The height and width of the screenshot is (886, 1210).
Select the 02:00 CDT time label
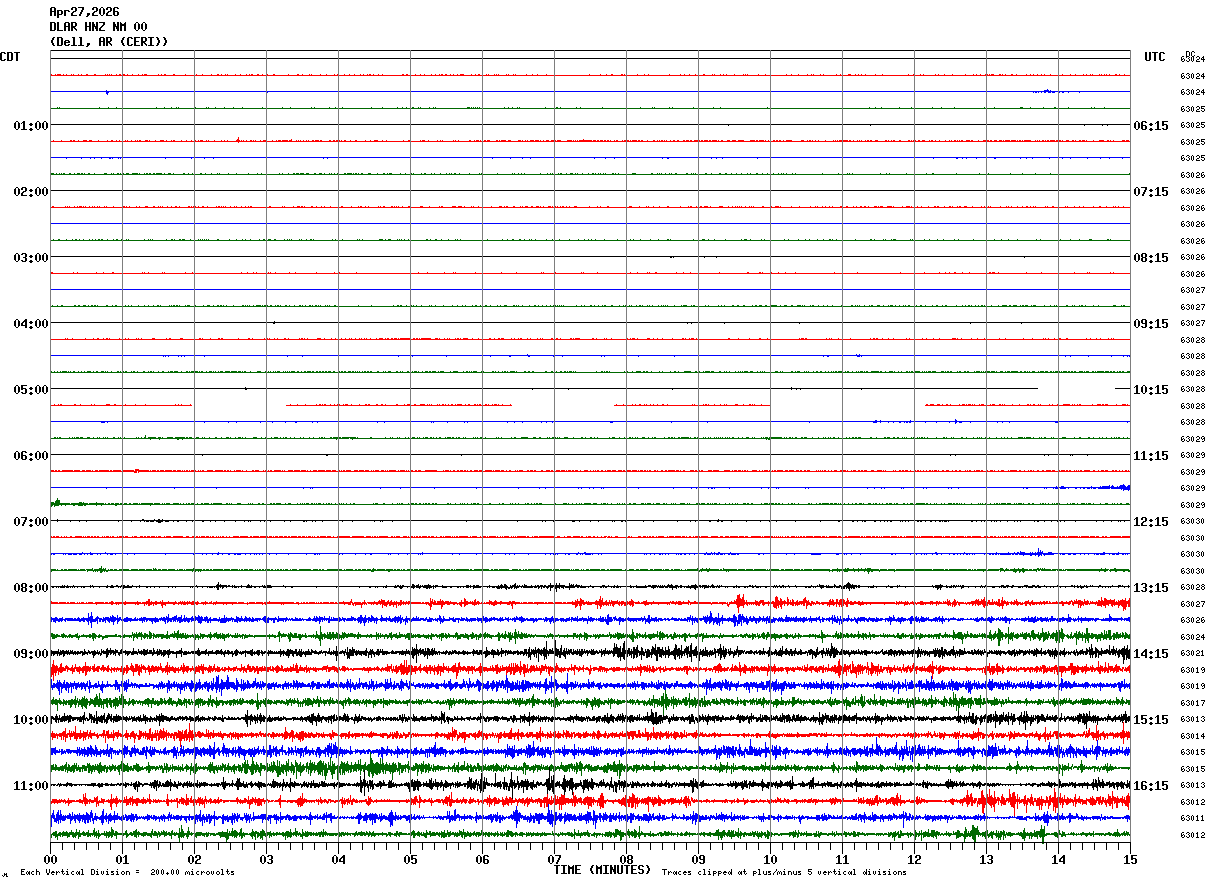(31, 192)
